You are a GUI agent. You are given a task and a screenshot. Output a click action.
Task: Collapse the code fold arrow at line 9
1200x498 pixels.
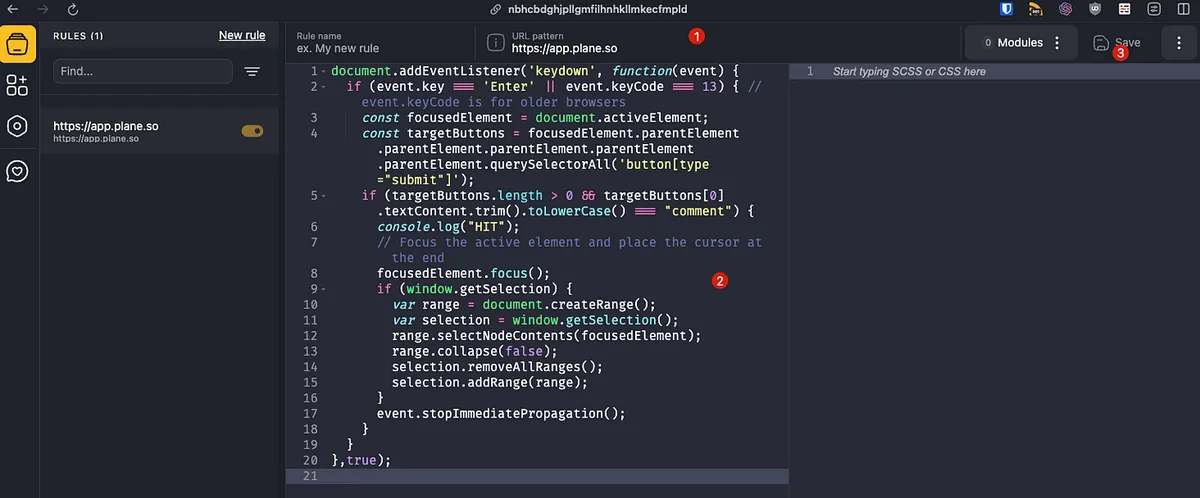tap(323, 289)
